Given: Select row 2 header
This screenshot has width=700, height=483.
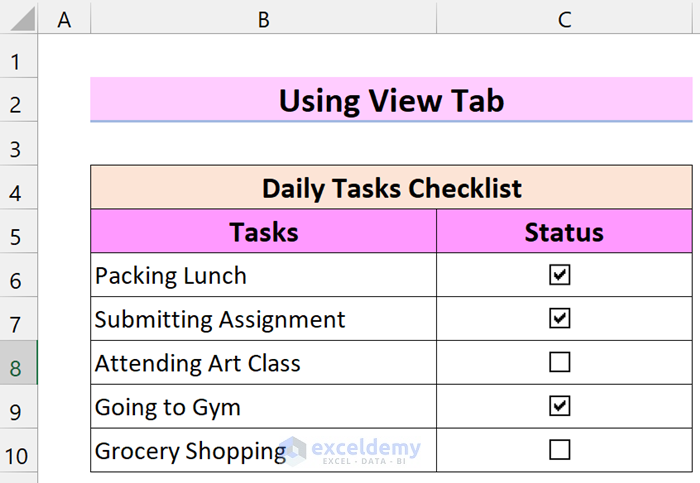Looking at the screenshot, I should 17,101.
